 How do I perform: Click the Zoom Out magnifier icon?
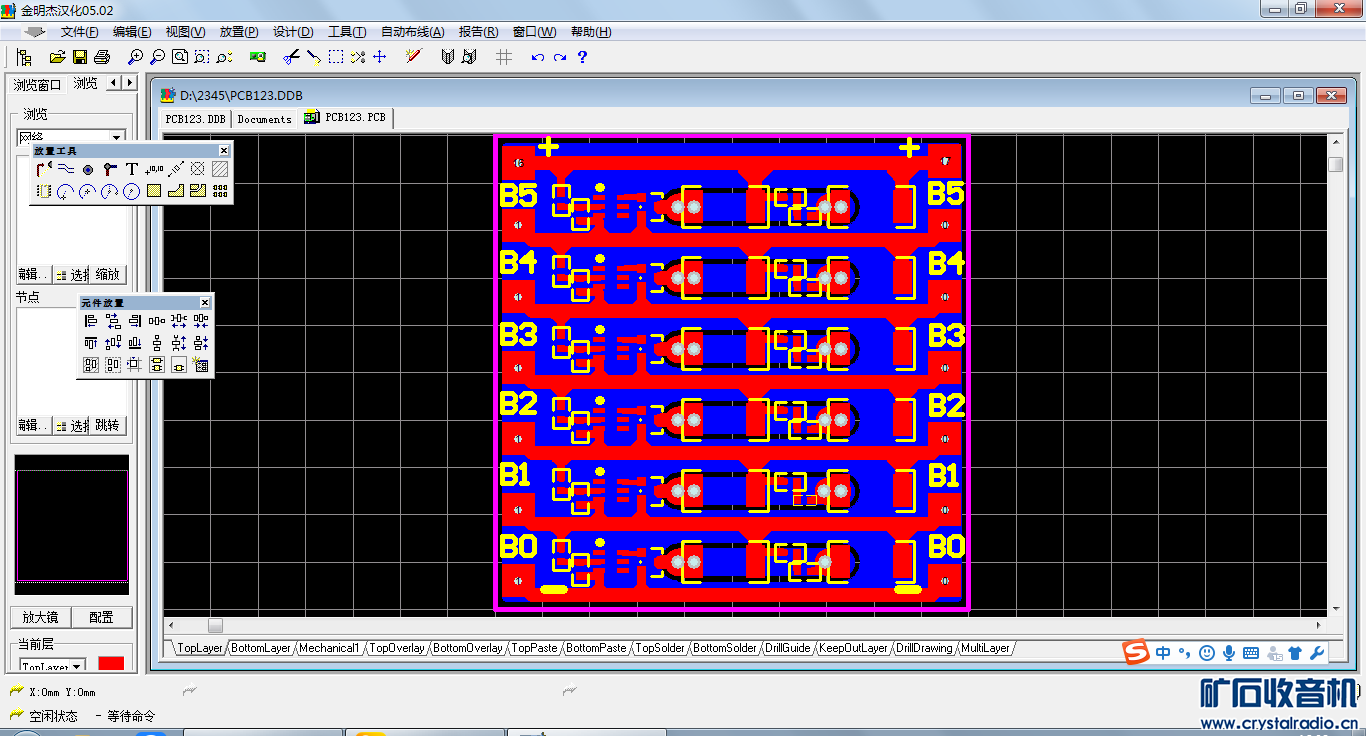(x=158, y=57)
